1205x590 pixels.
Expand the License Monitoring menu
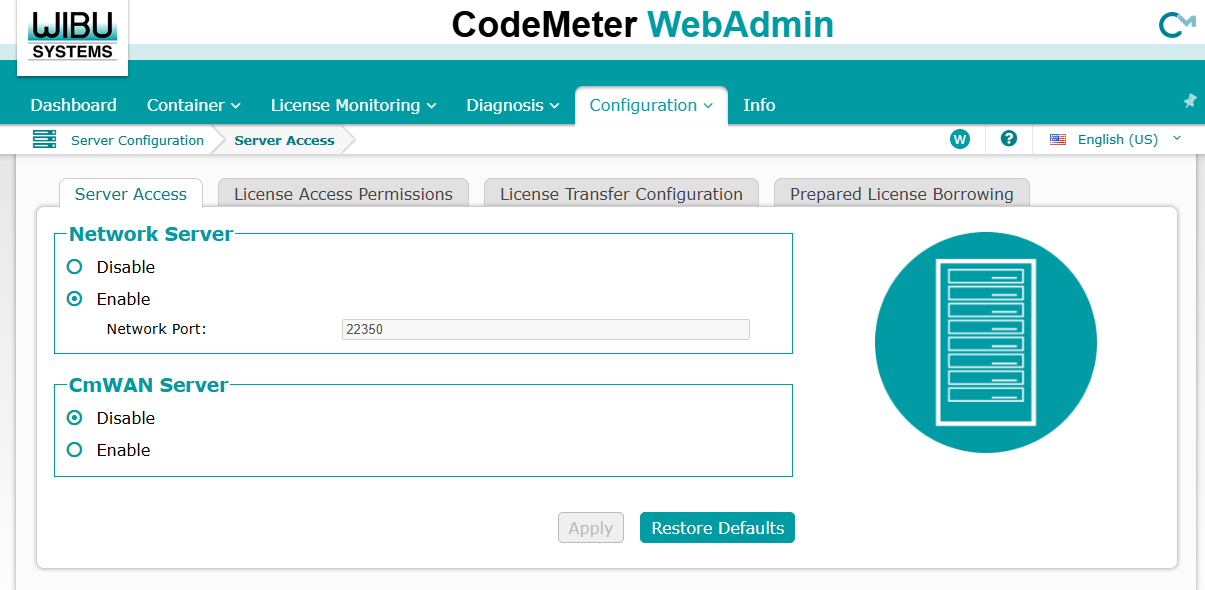point(354,105)
